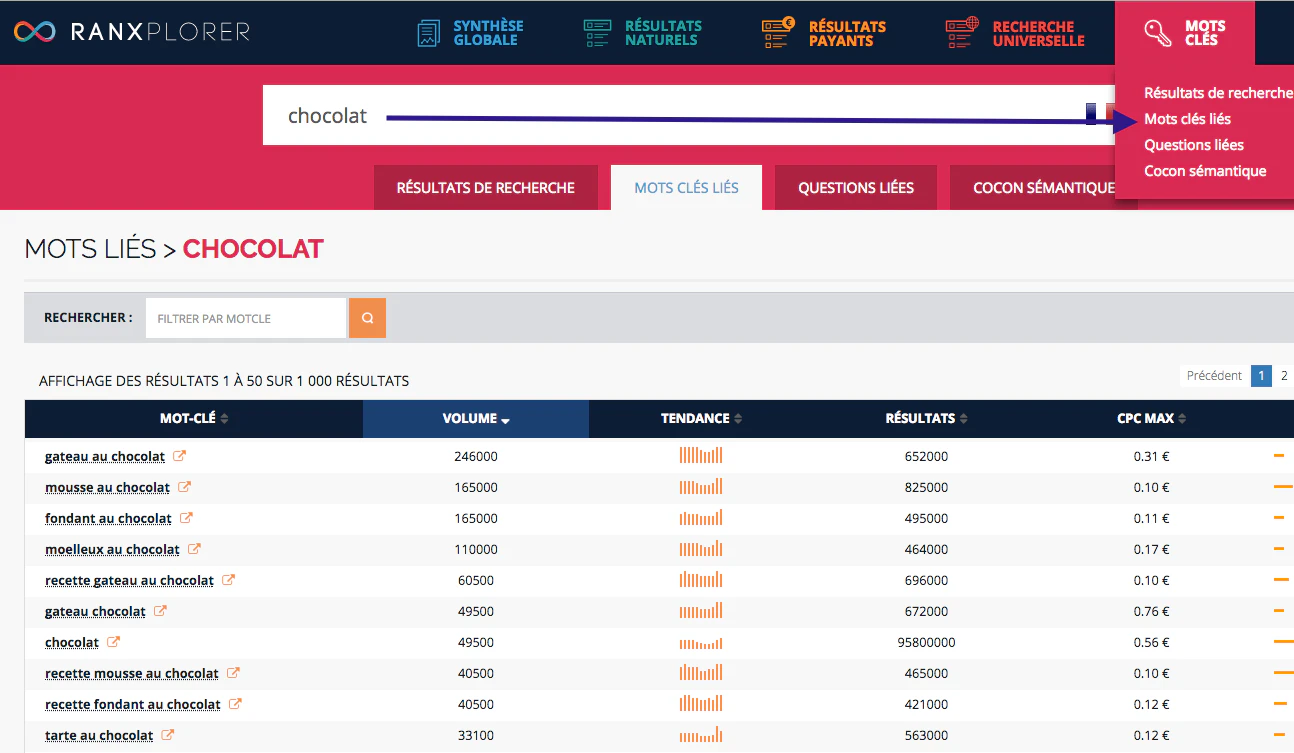This screenshot has width=1294, height=753.
Task: Click external link icon for recette fondant au chocolat
Action: click(236, 704)
